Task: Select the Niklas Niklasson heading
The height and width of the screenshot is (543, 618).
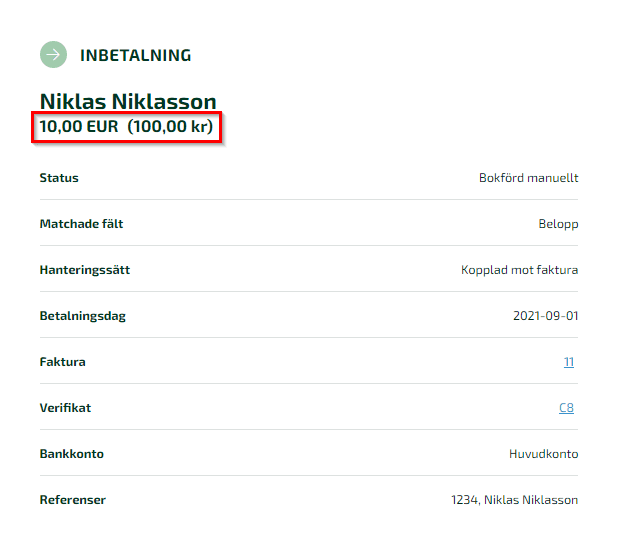Action: 128,101
